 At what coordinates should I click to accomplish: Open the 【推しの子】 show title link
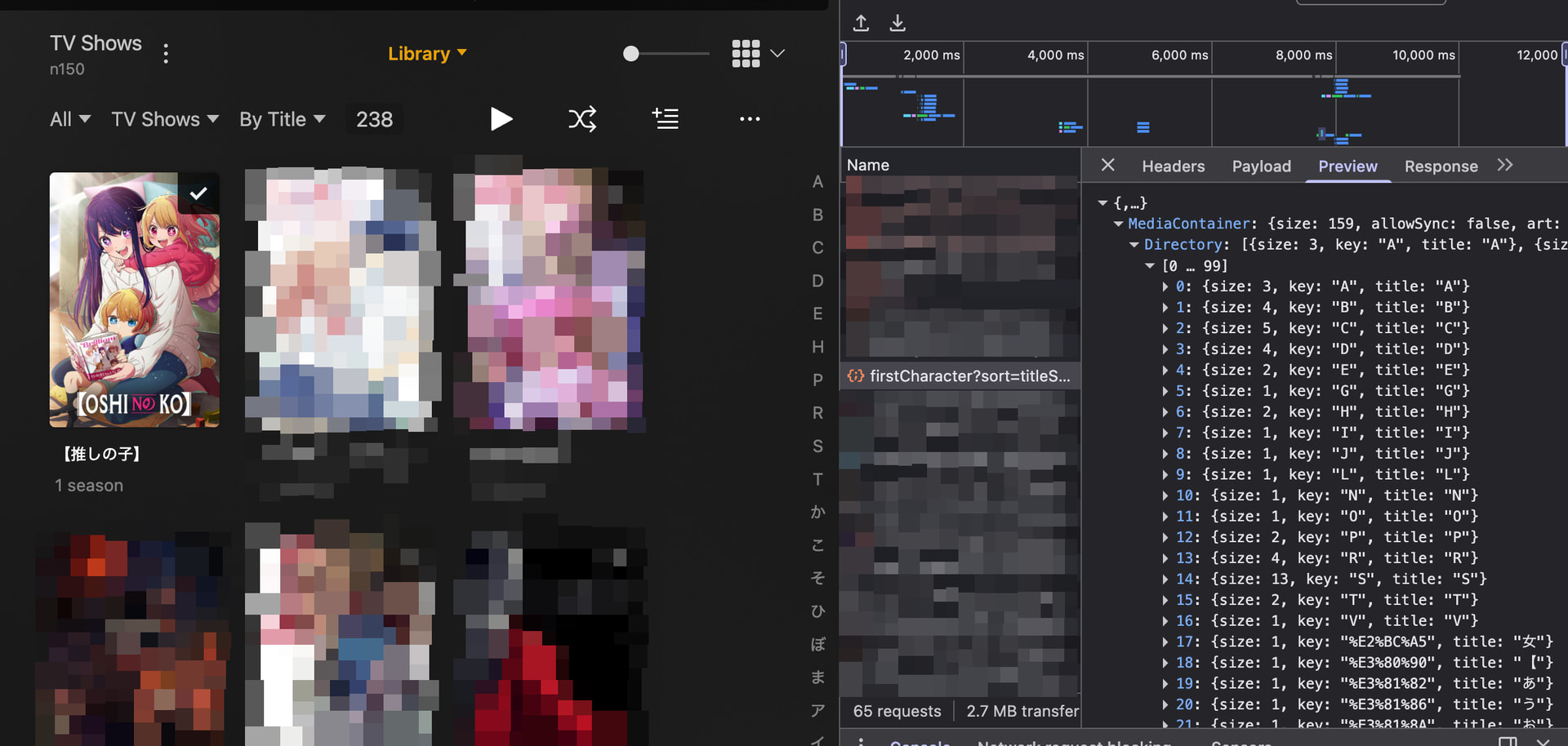(101, 454)
